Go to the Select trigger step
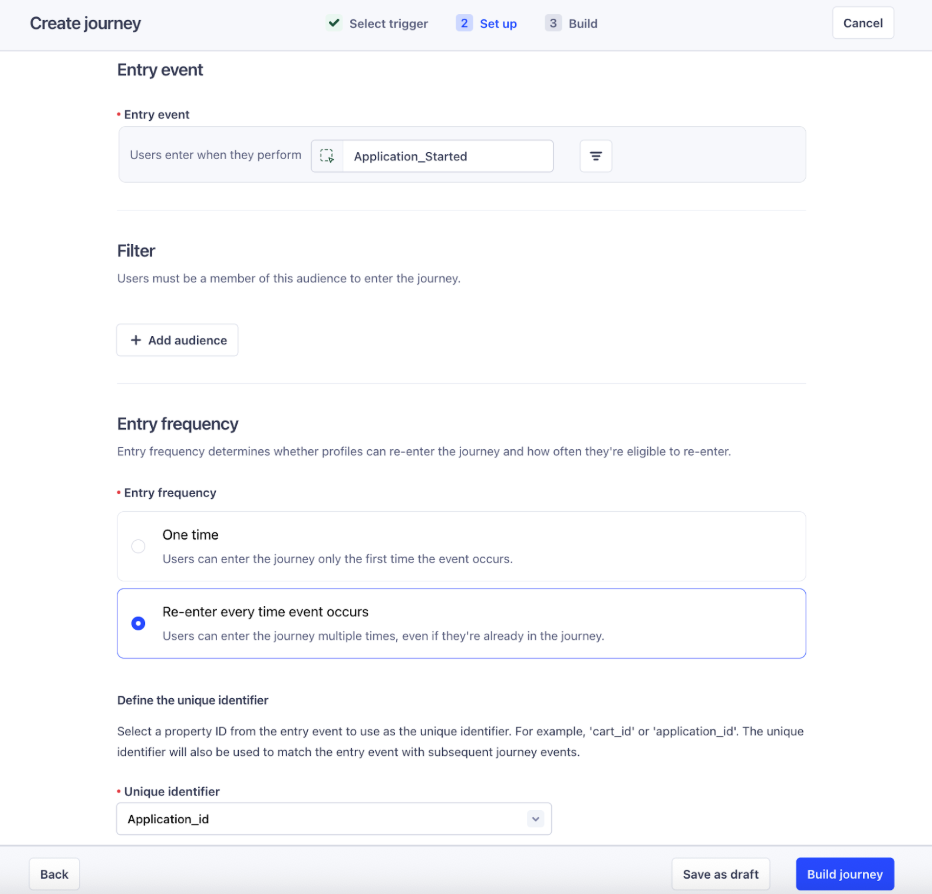The width and height of the screenshot is (932, 894). [x=388, y=23]
